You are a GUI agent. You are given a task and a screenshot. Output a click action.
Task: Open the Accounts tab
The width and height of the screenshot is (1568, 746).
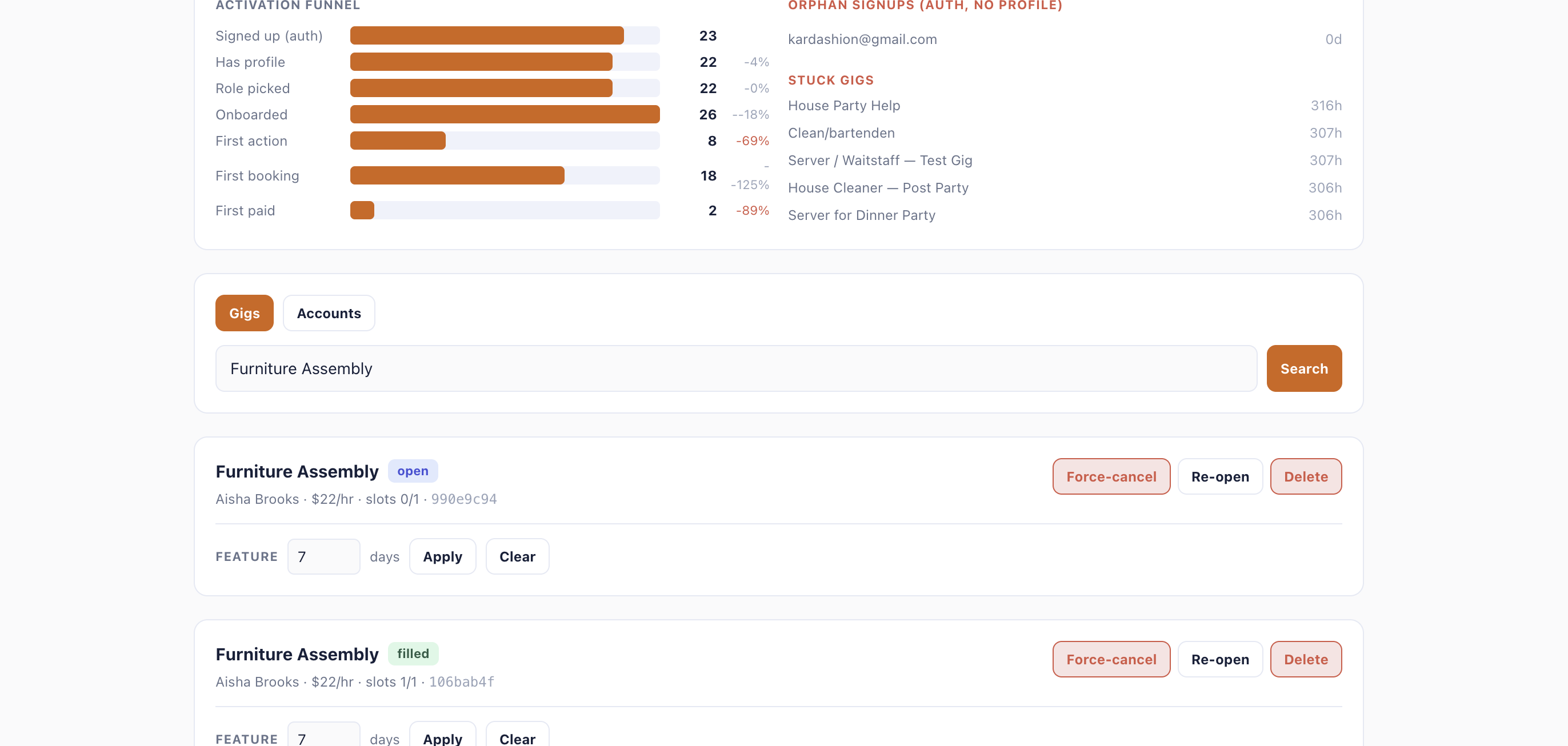(x=329, y=313)
